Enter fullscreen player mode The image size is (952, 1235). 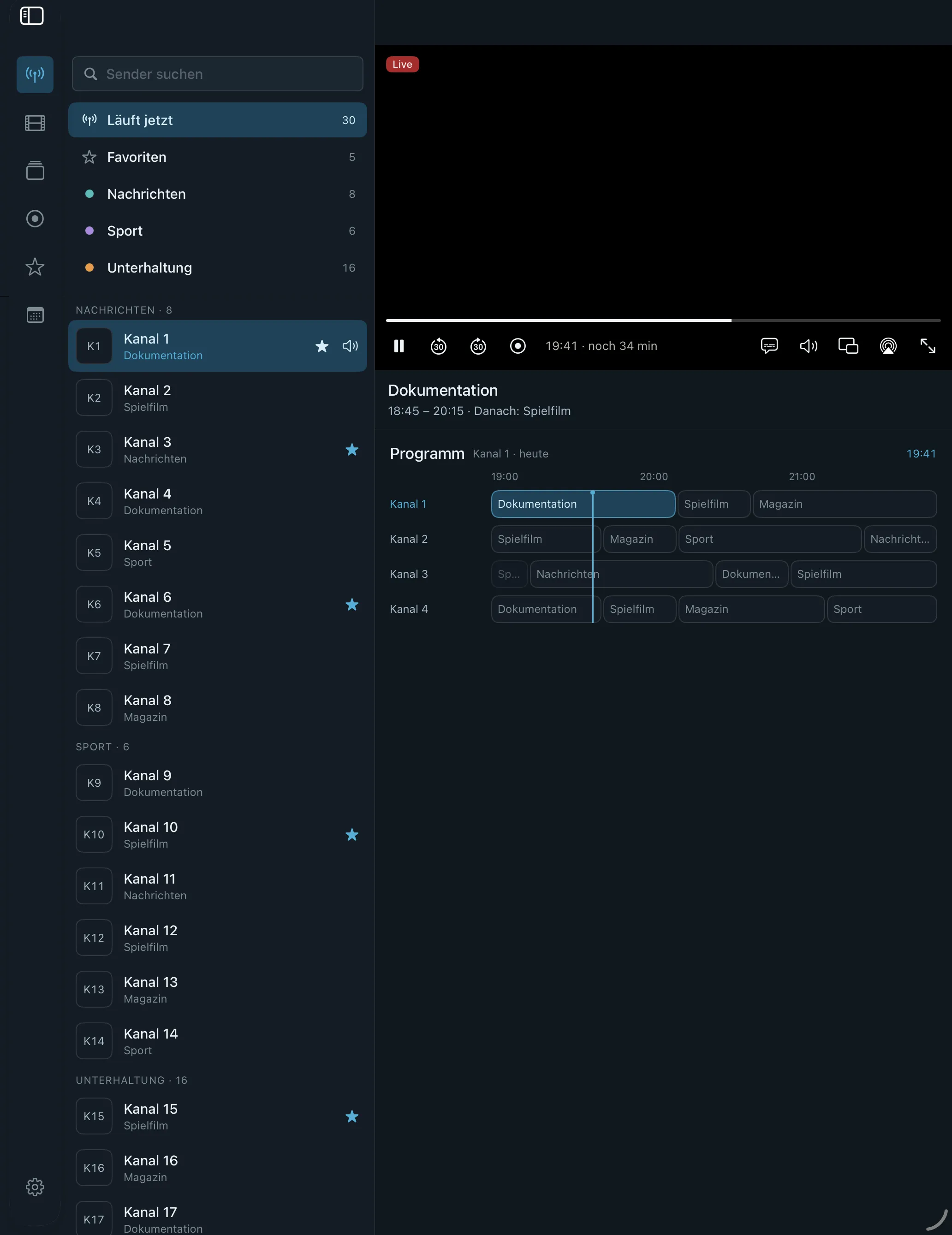click(x=928, y=346)
